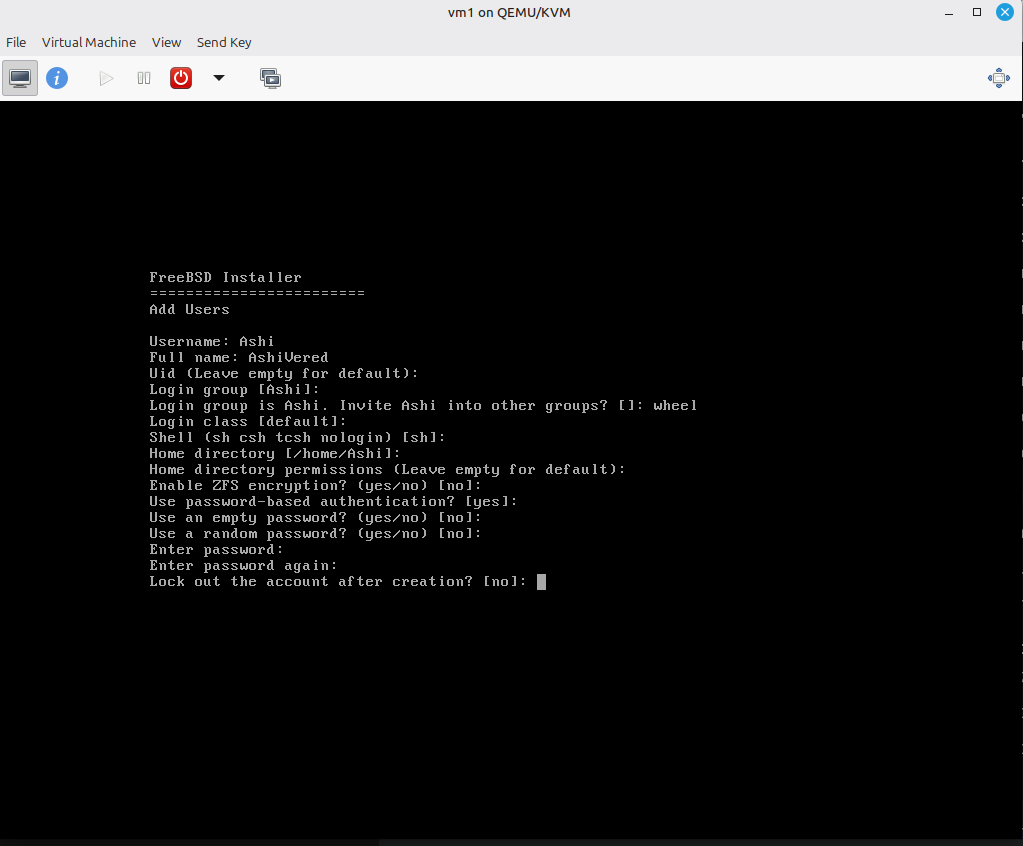Click the 'Username: Ashi' line in the console
1023x846 pixels.
[211, 342]
